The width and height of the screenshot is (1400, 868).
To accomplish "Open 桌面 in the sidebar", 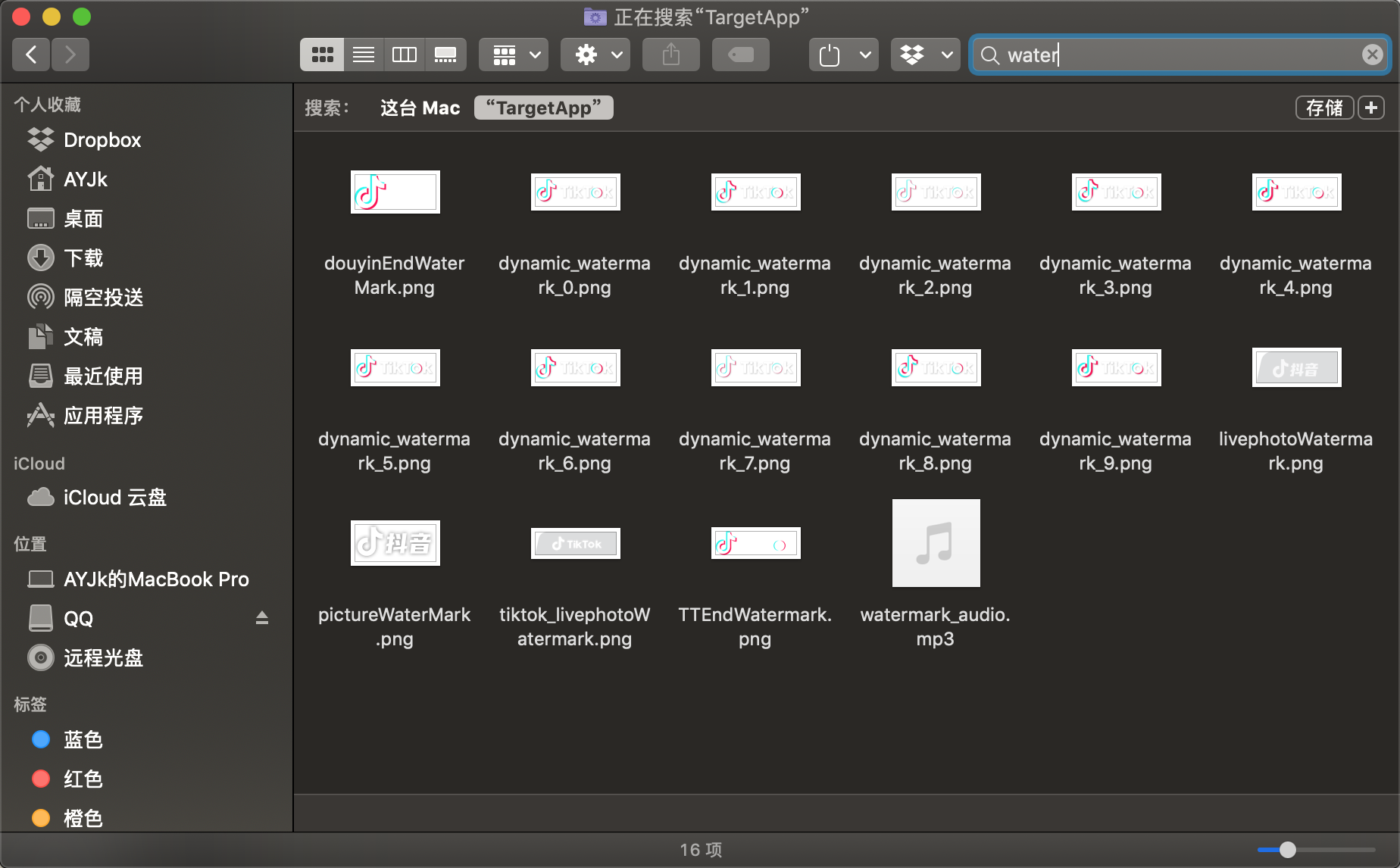I will (x=146, y=219).
